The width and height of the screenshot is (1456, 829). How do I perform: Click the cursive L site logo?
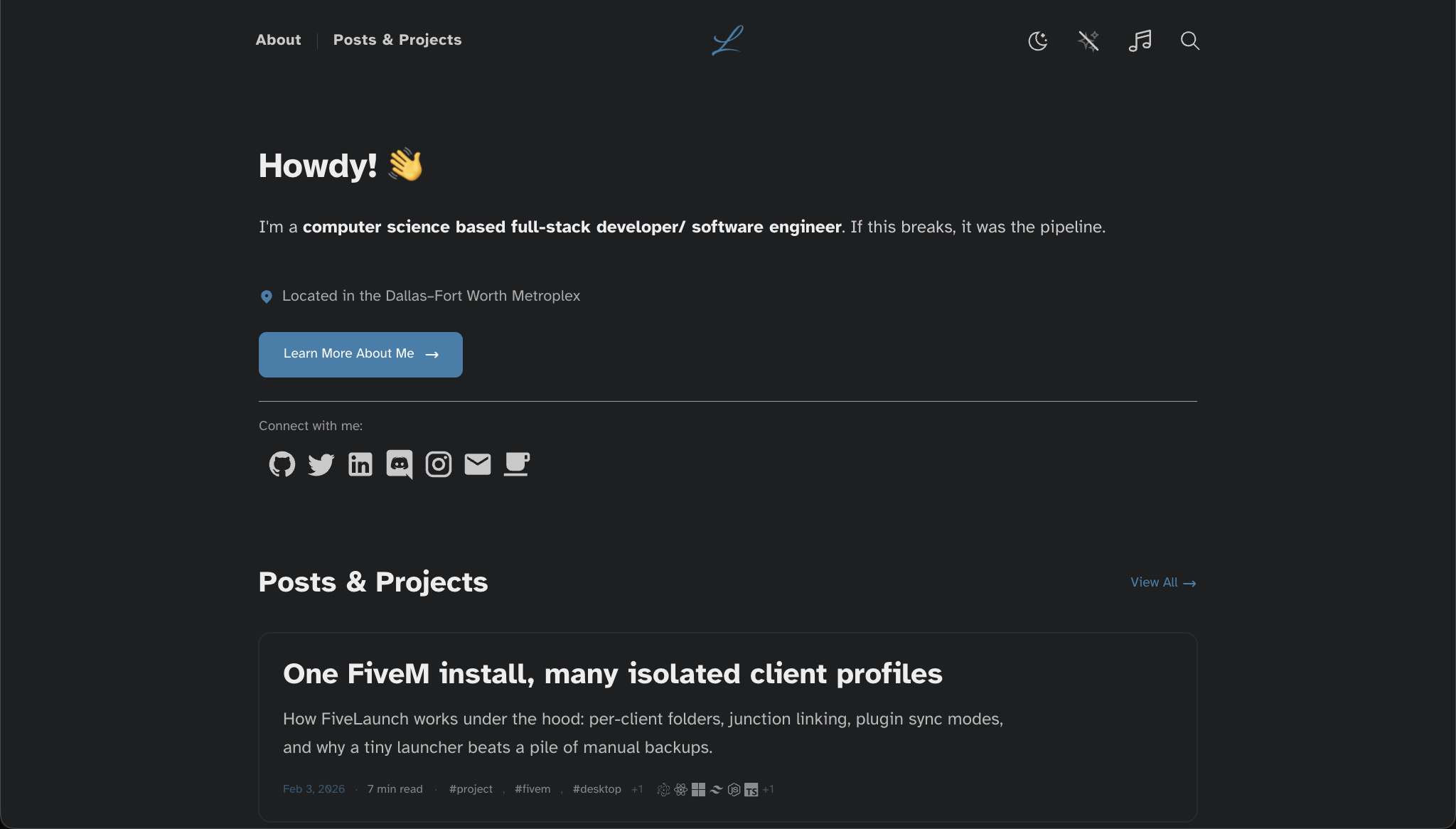(x=727, y=41)
